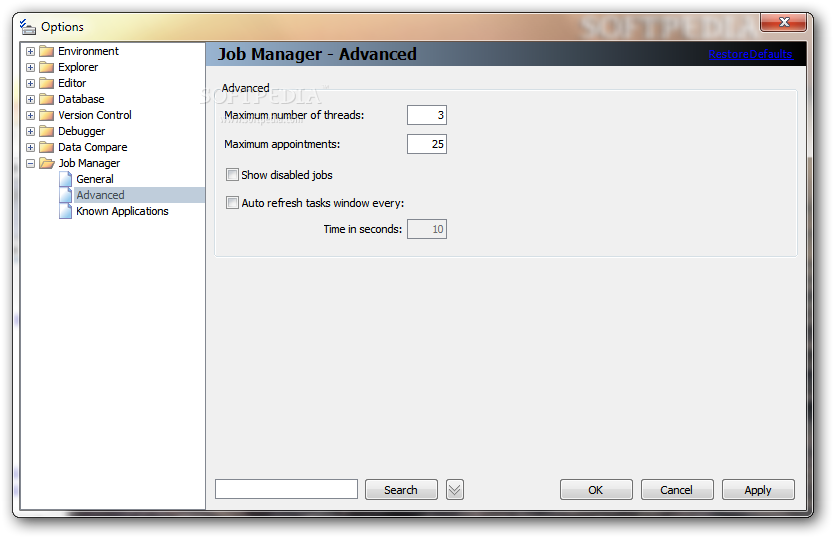Expand the Debugger tree node
834x538 pixels.
[30, 131]
